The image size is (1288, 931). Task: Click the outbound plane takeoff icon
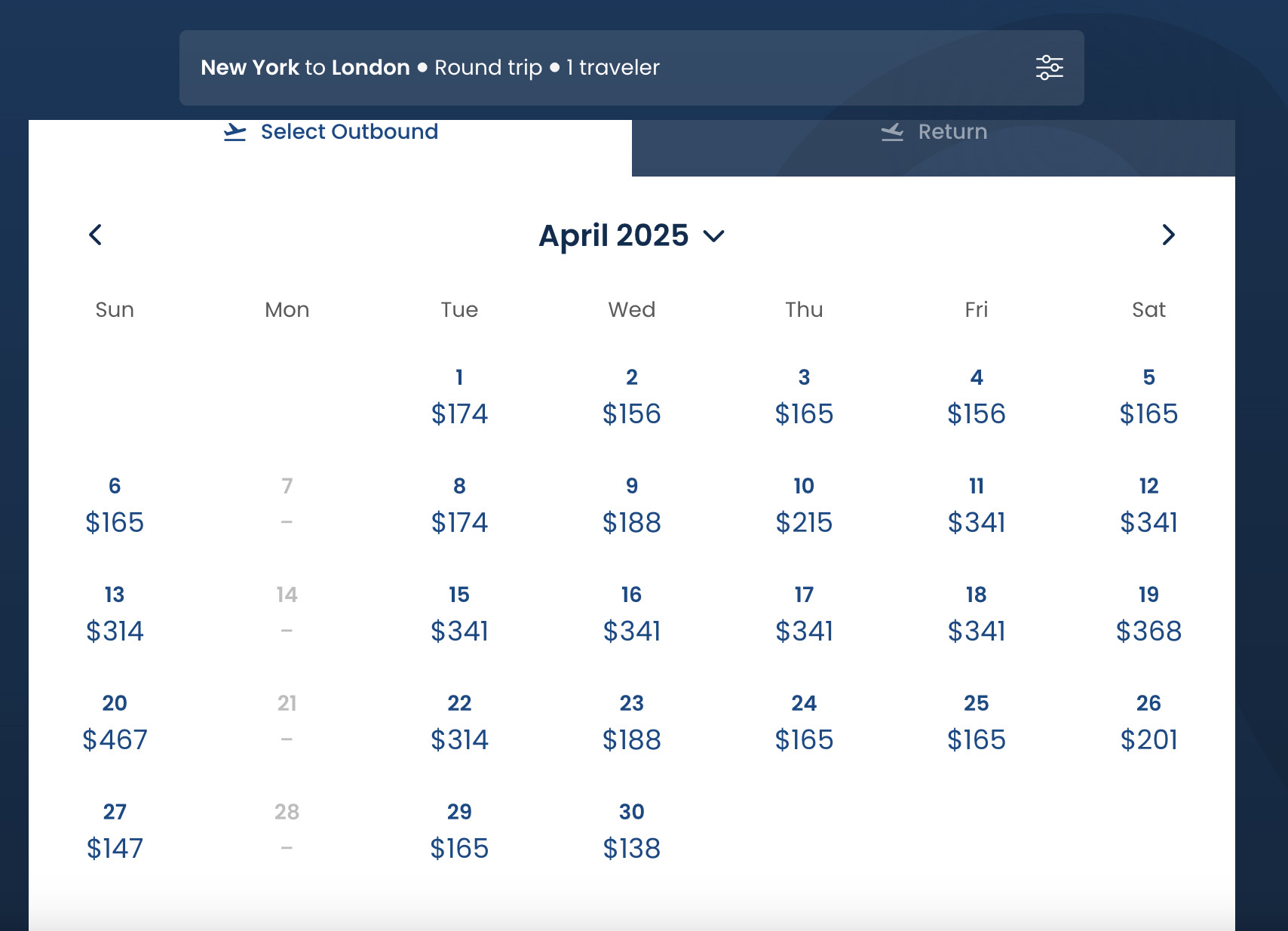click(x=235, y=132)
